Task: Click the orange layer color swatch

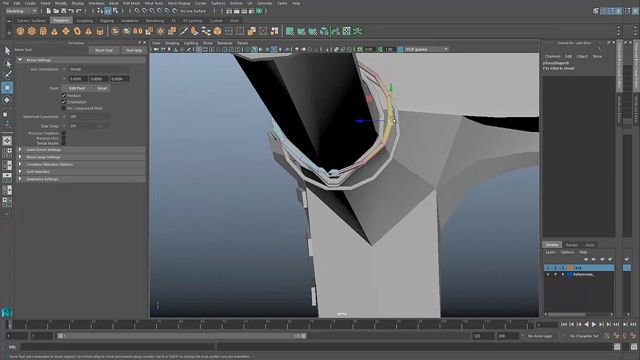Action: pos(570,268)
